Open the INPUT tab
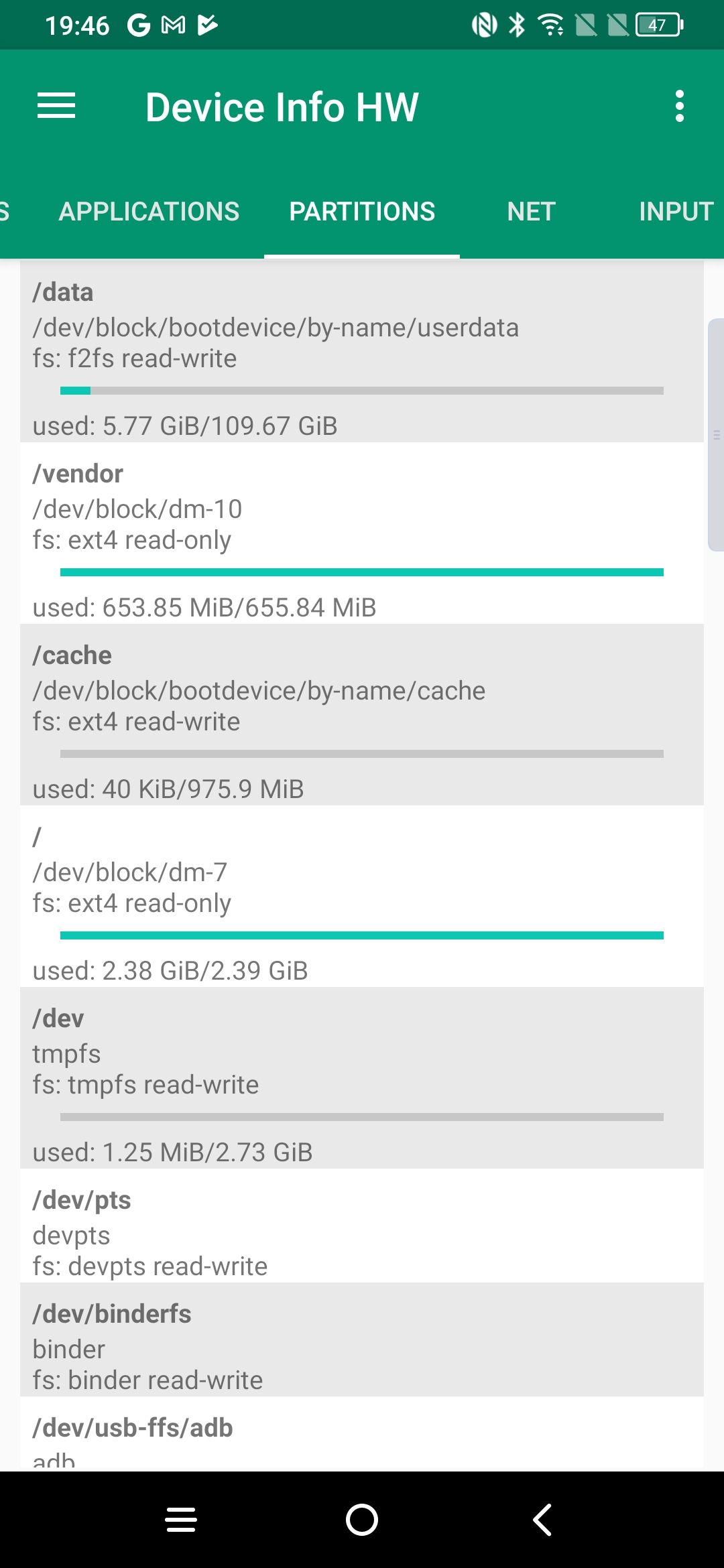Image resolution: width=724 pixels, height=1568 pixels. (676, 212)
